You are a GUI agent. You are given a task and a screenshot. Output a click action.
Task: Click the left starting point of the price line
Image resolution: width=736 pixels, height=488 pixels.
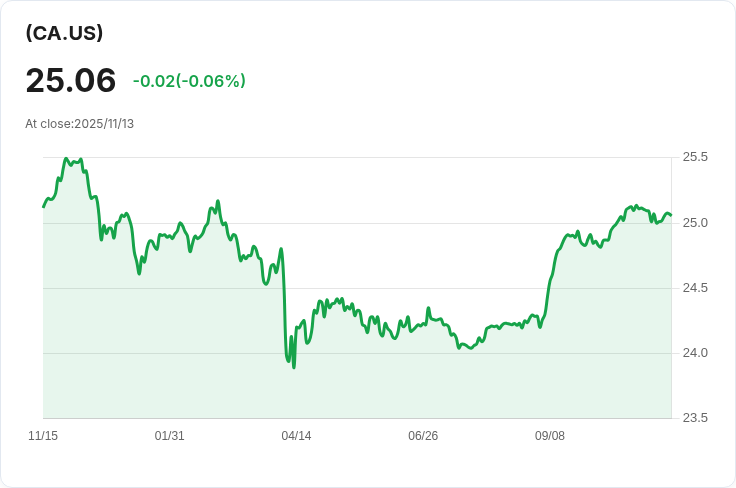tap(44, 206)
